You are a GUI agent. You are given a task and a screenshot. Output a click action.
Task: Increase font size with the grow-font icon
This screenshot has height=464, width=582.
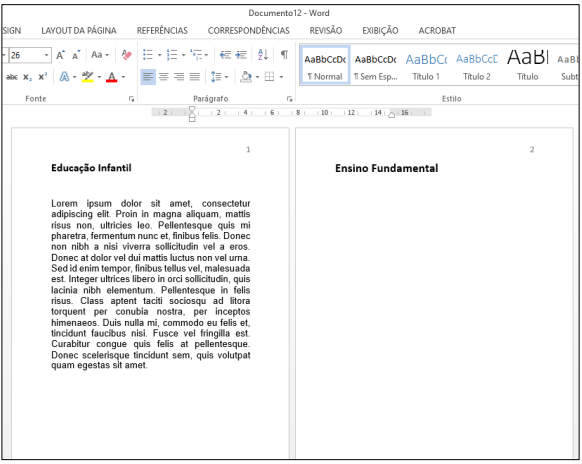[x=61, y=55]
